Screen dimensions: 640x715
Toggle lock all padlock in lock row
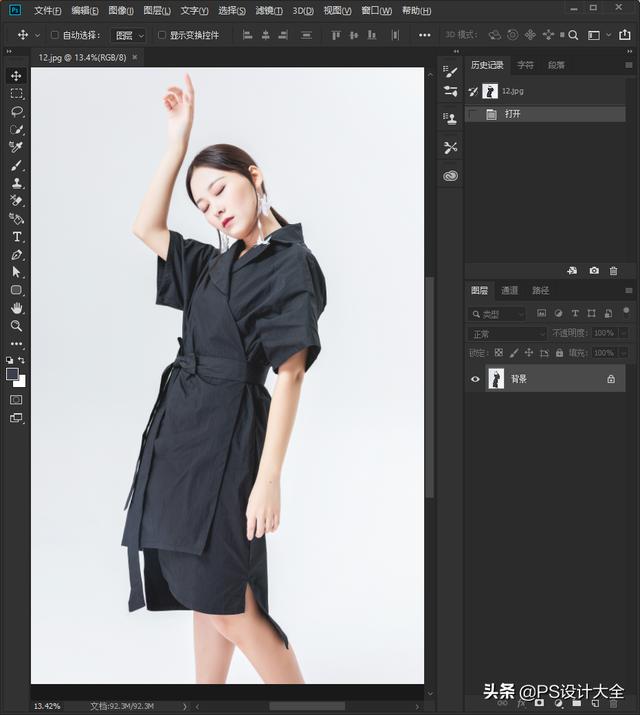pyautogui.click(x=559, y=352)
